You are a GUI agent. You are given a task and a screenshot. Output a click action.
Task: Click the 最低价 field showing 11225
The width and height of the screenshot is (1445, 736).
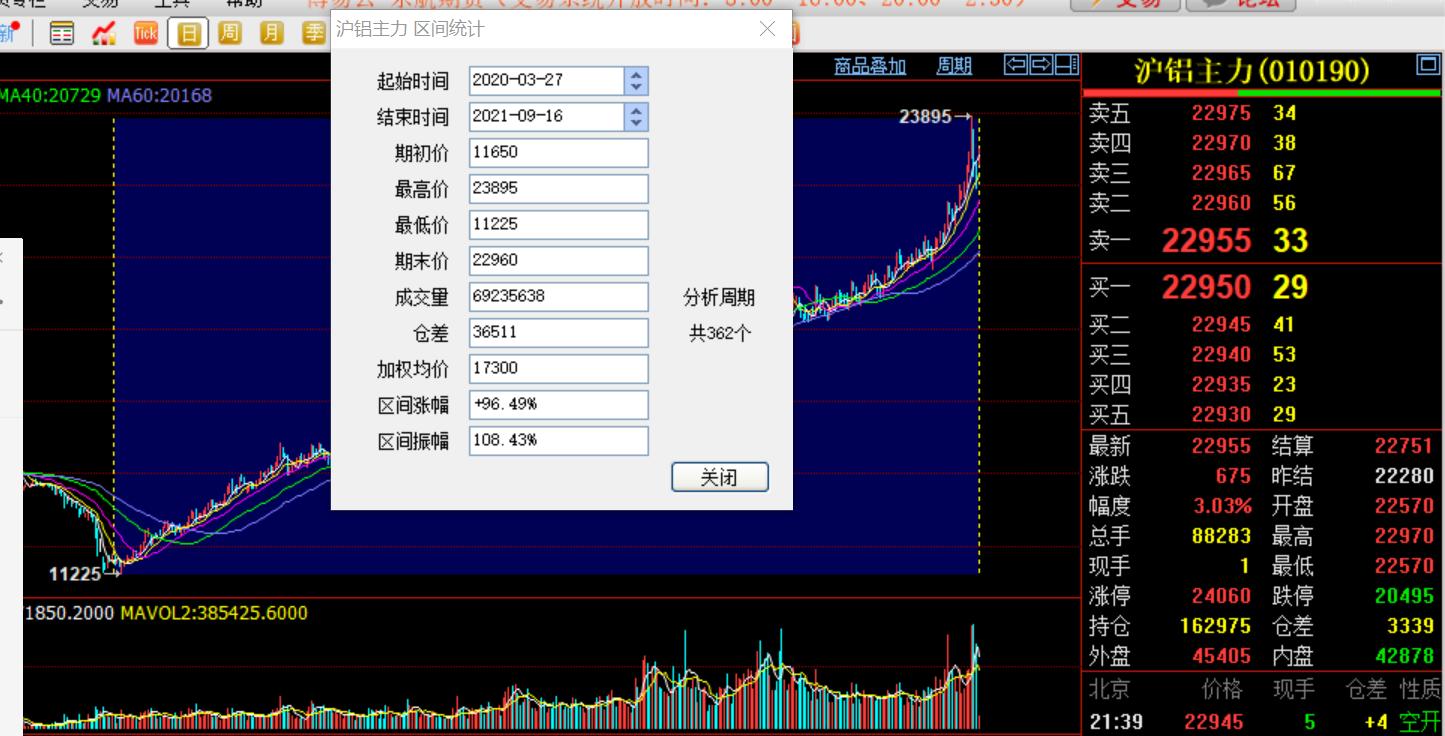coord(558,225)
